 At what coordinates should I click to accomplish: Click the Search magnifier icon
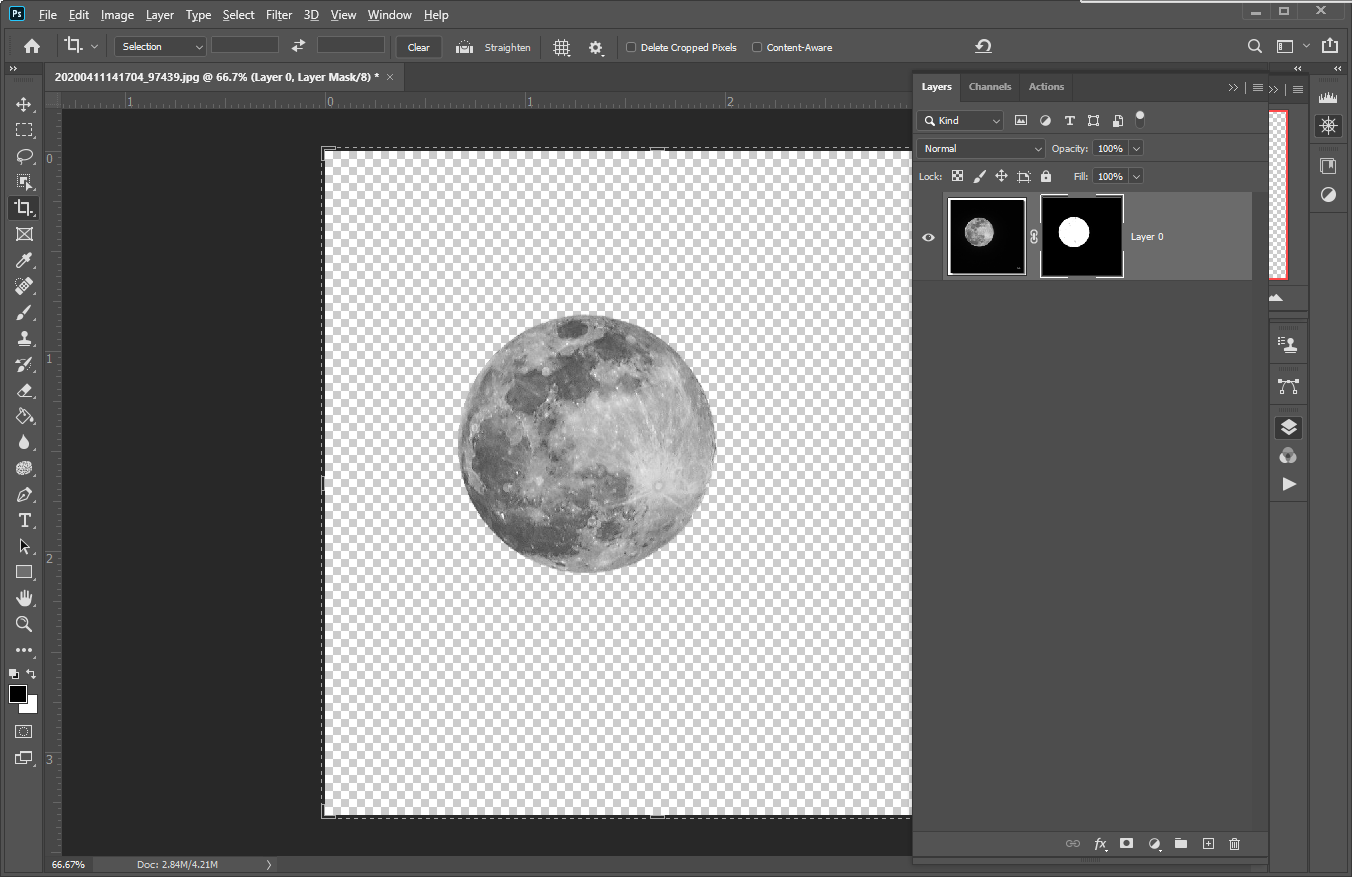tap(1255, 46)
